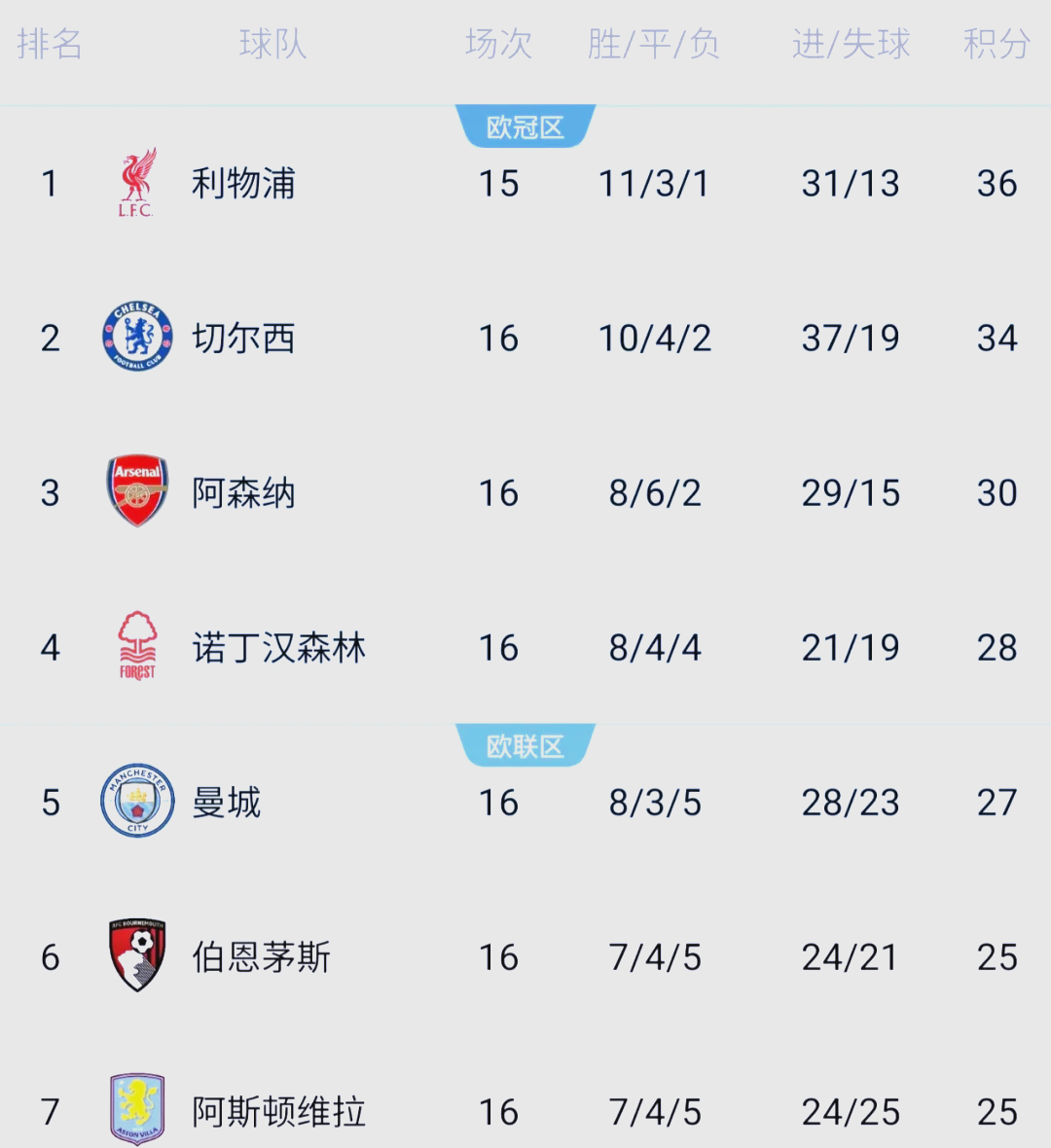The image size is (1051, 1148).
Task: Open team name 利物浦
Action: (243, 184)
